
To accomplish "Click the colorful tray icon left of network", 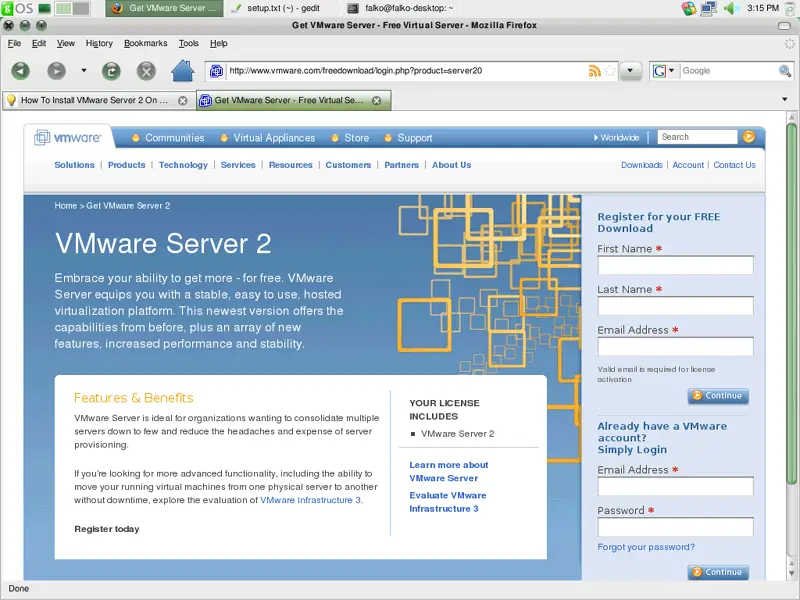I will pyautogui.click(x=689, y=8).
